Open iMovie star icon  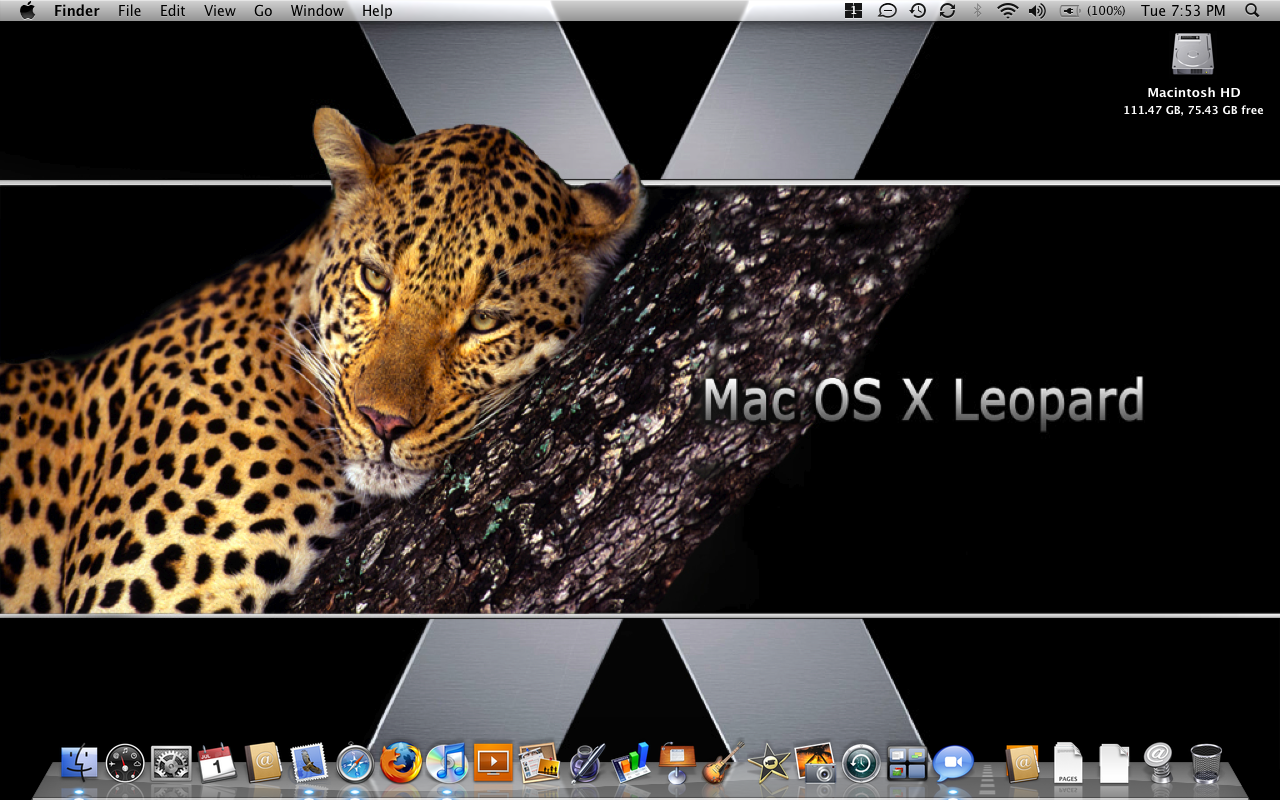click(x=769, y=763)
